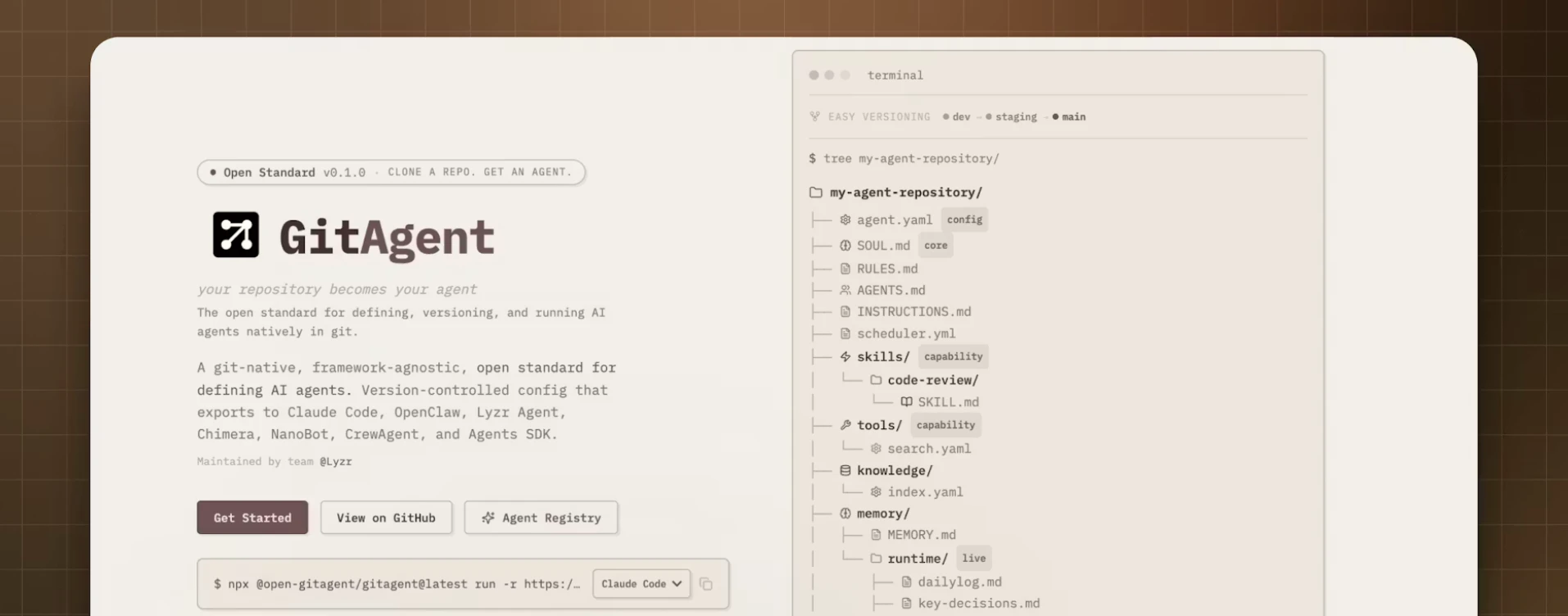Select AGENTS.md in the tree
Screen dimensions: 1568x616
(x=891, y=290)
